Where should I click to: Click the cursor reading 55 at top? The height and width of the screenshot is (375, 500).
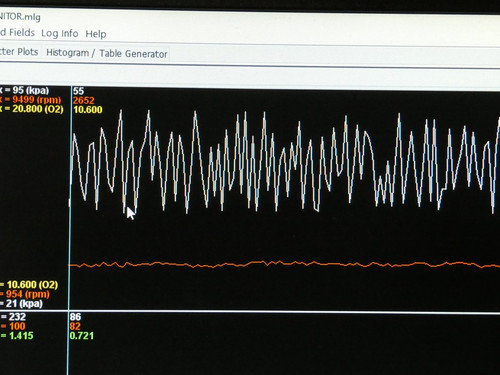click(78, 91)
